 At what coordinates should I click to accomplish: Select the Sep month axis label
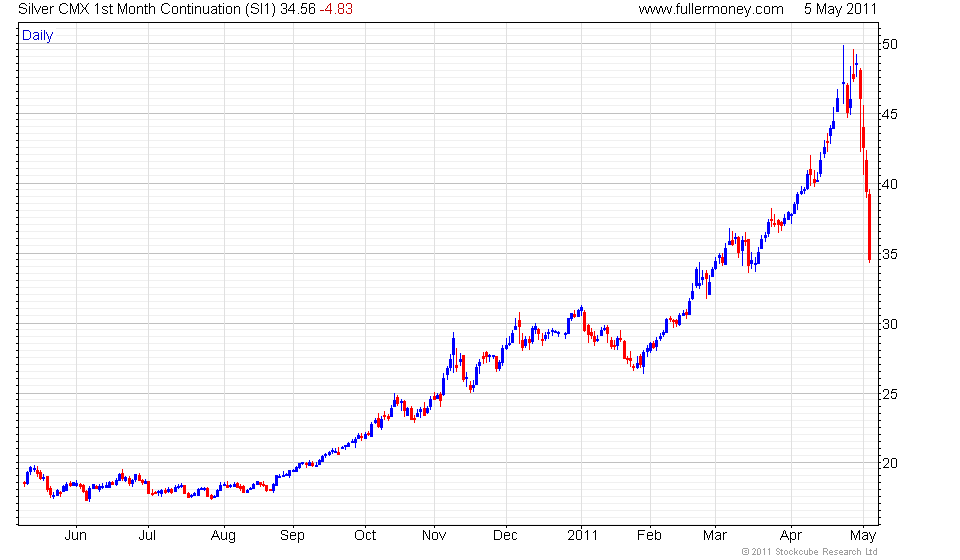pyautogui.click(x=292, y=536)
